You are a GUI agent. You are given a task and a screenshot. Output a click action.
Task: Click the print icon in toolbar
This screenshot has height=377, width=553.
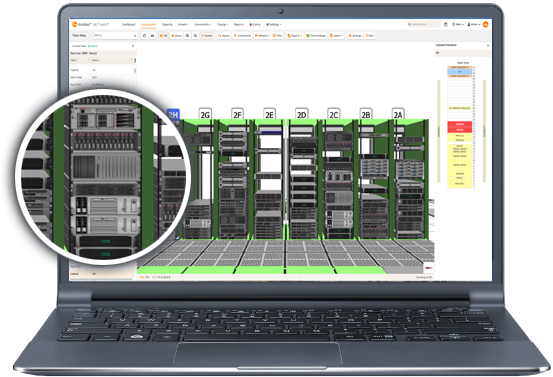tap(152, 36)
